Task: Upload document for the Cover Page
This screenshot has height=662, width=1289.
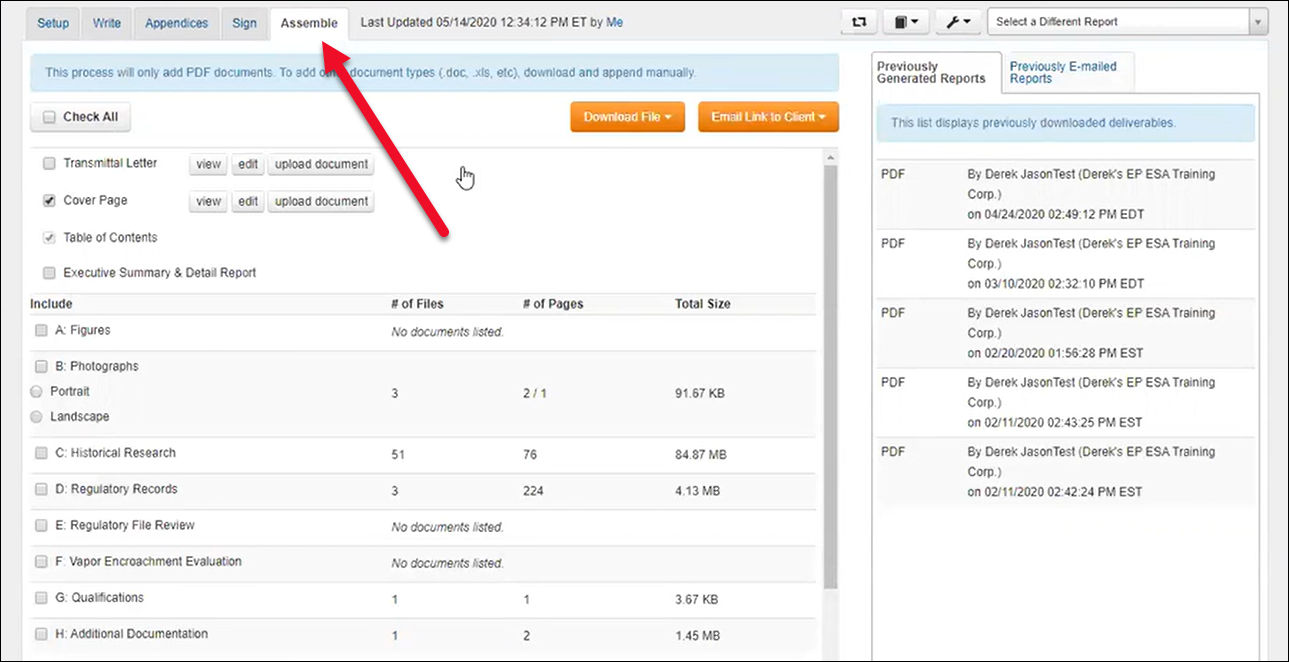Action: [x=322, y=202]
